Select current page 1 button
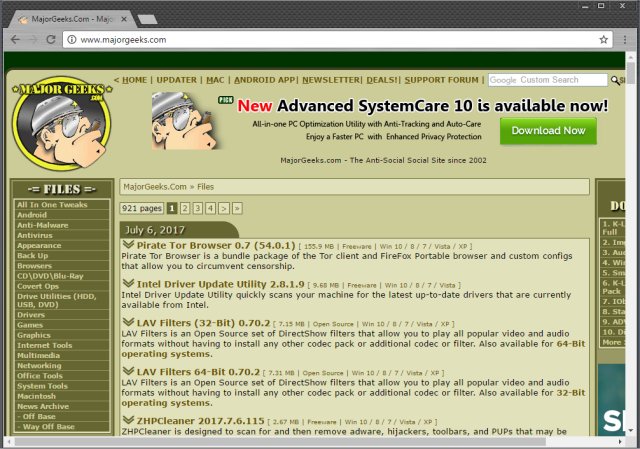 172,209
